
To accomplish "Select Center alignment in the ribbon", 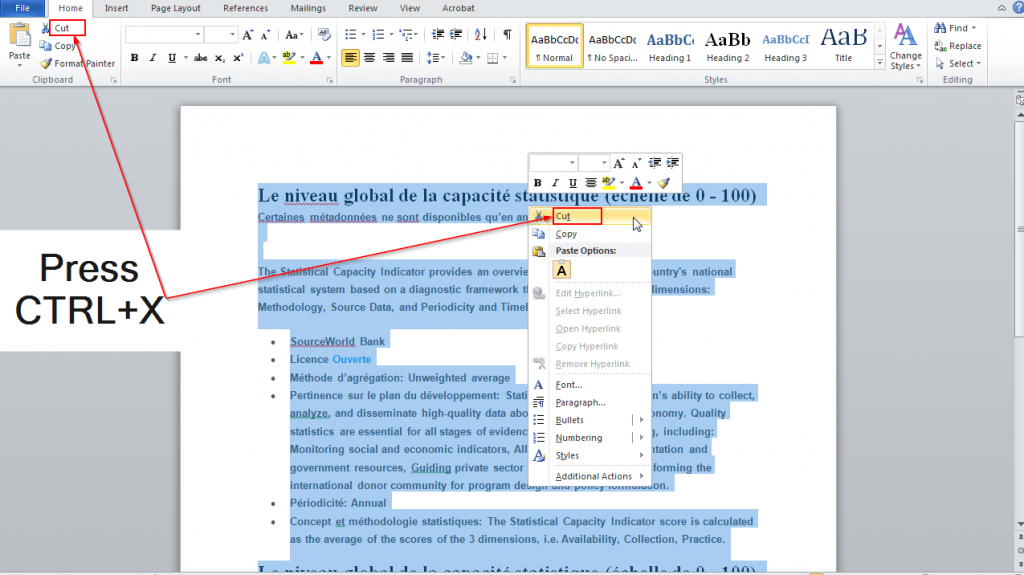I will [370, 58].
